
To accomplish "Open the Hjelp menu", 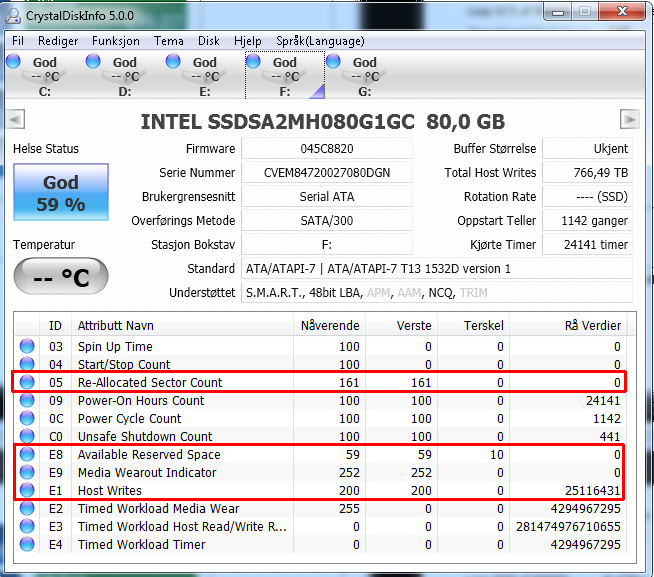I will coord(248,41).
